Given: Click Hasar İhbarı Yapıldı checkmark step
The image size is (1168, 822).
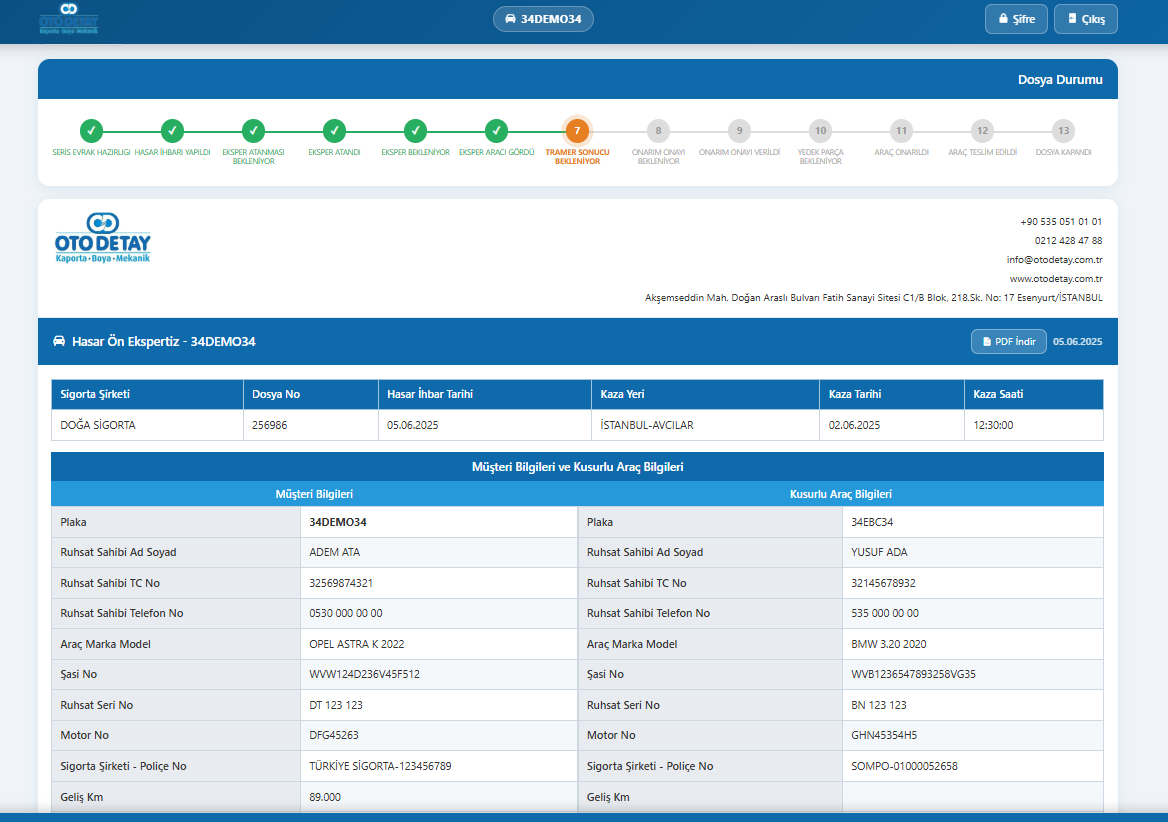Looking at the screenshot, I should click(x=172, y=131).
